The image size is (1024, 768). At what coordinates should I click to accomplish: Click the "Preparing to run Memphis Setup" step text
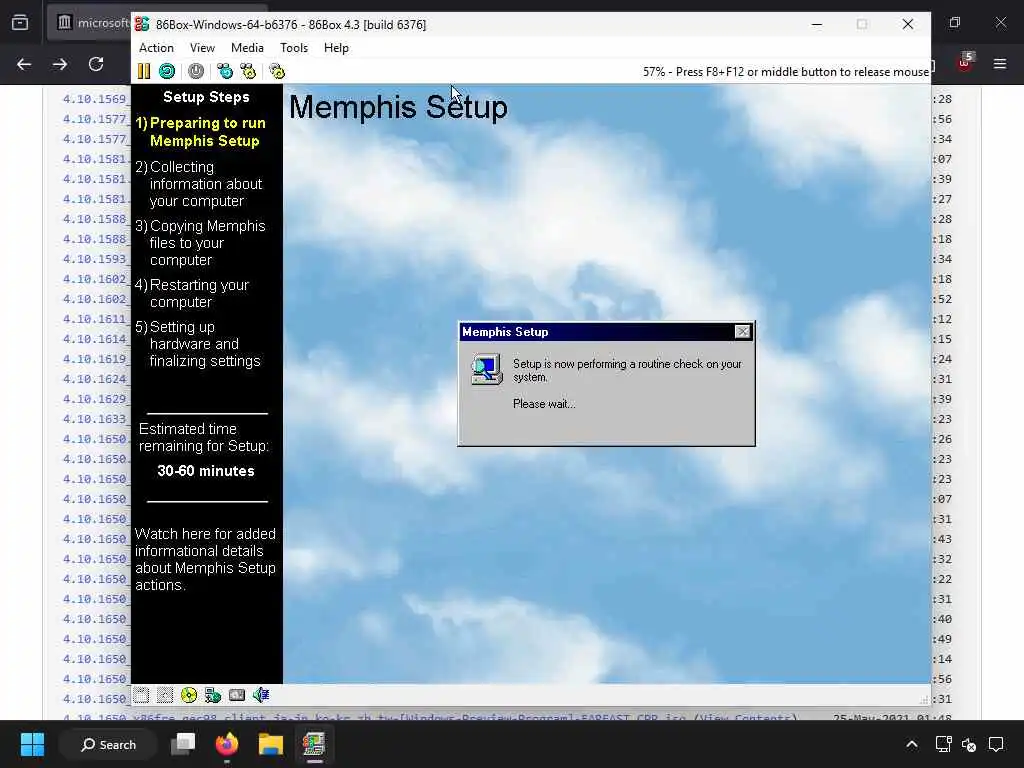(x=201, y=132)
